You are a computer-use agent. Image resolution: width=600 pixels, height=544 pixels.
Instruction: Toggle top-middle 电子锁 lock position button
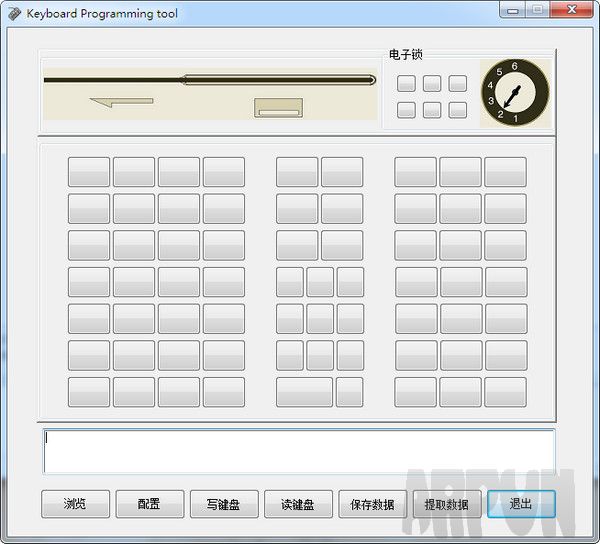coord(432,84)
